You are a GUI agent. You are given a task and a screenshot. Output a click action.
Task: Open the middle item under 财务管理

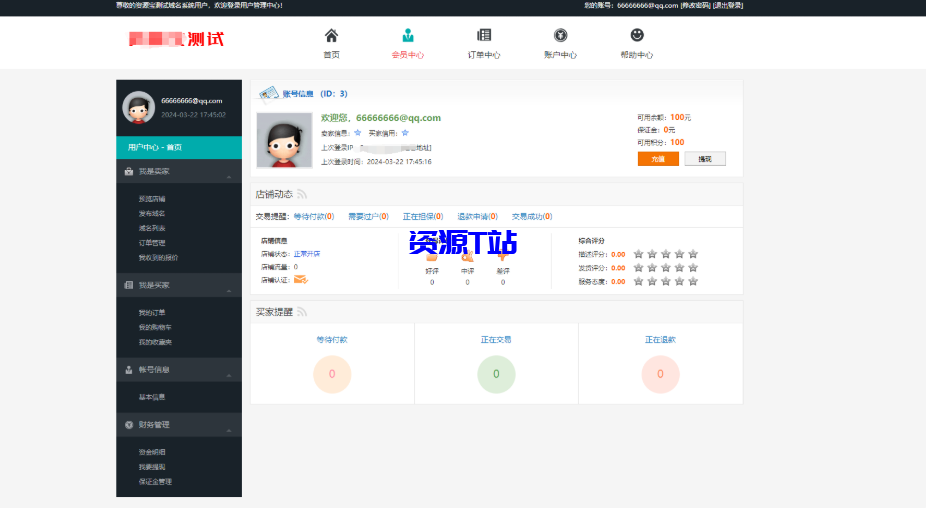tap(152, 467)
